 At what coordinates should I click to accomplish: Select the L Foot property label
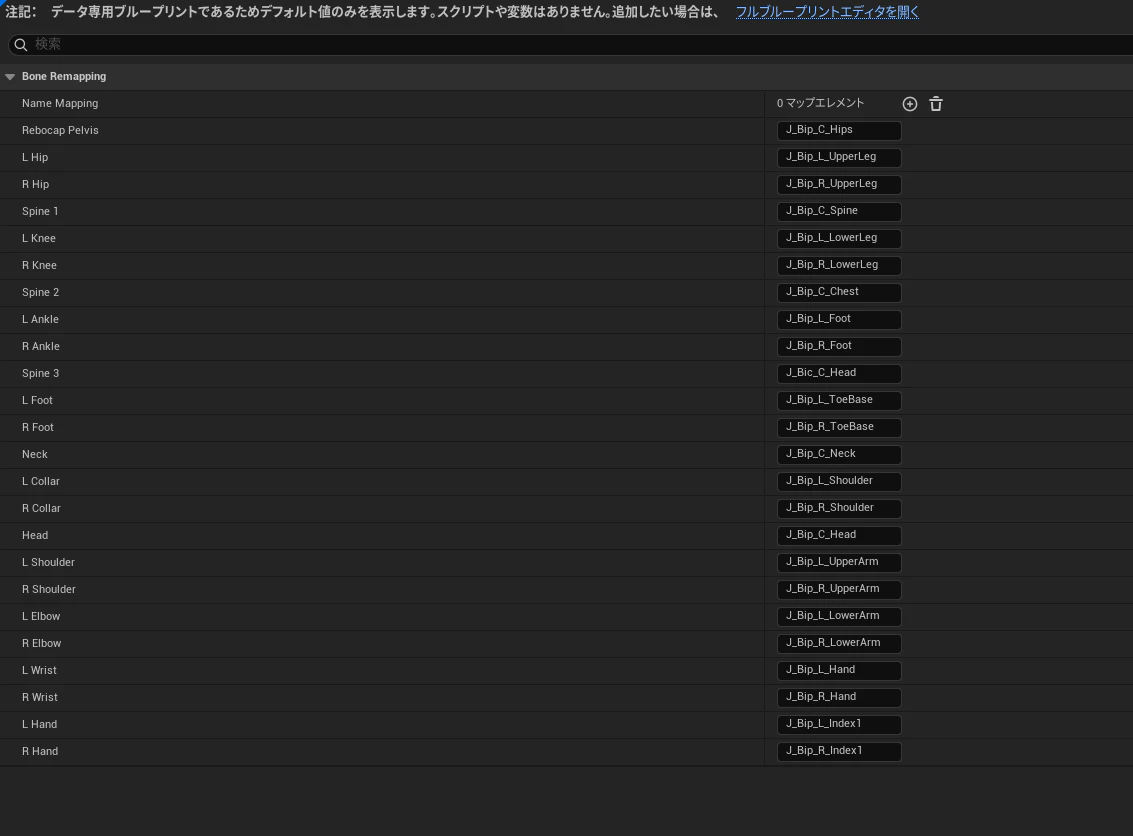(x=37, y=400)
